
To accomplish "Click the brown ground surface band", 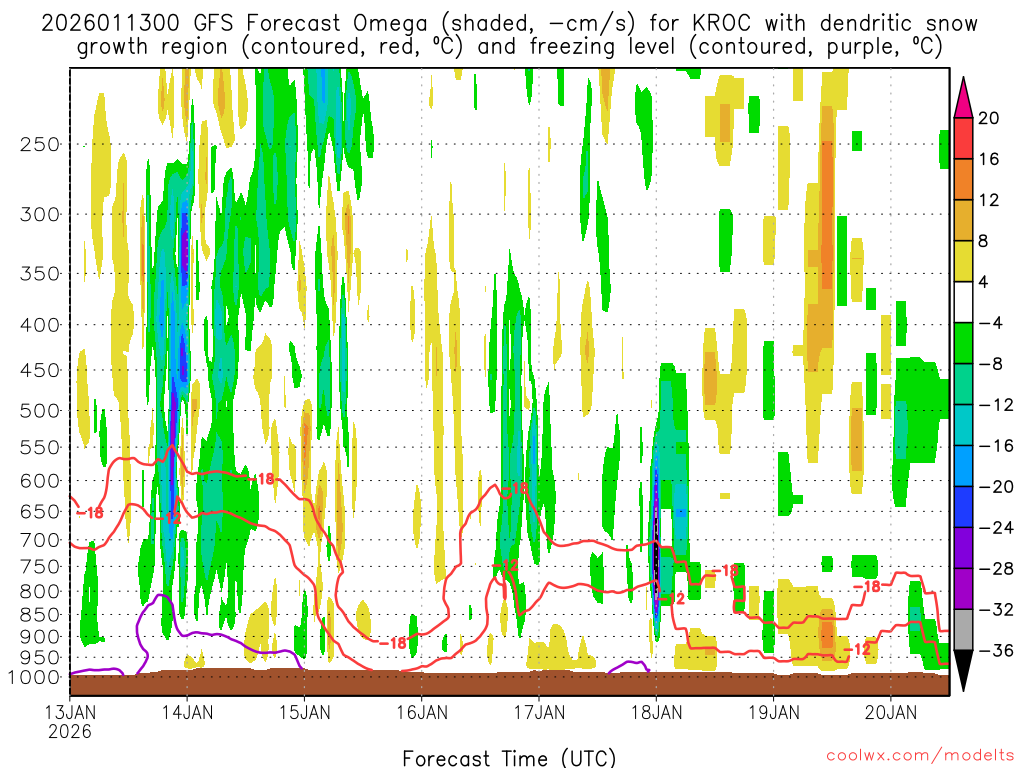I will pos(509,683).
